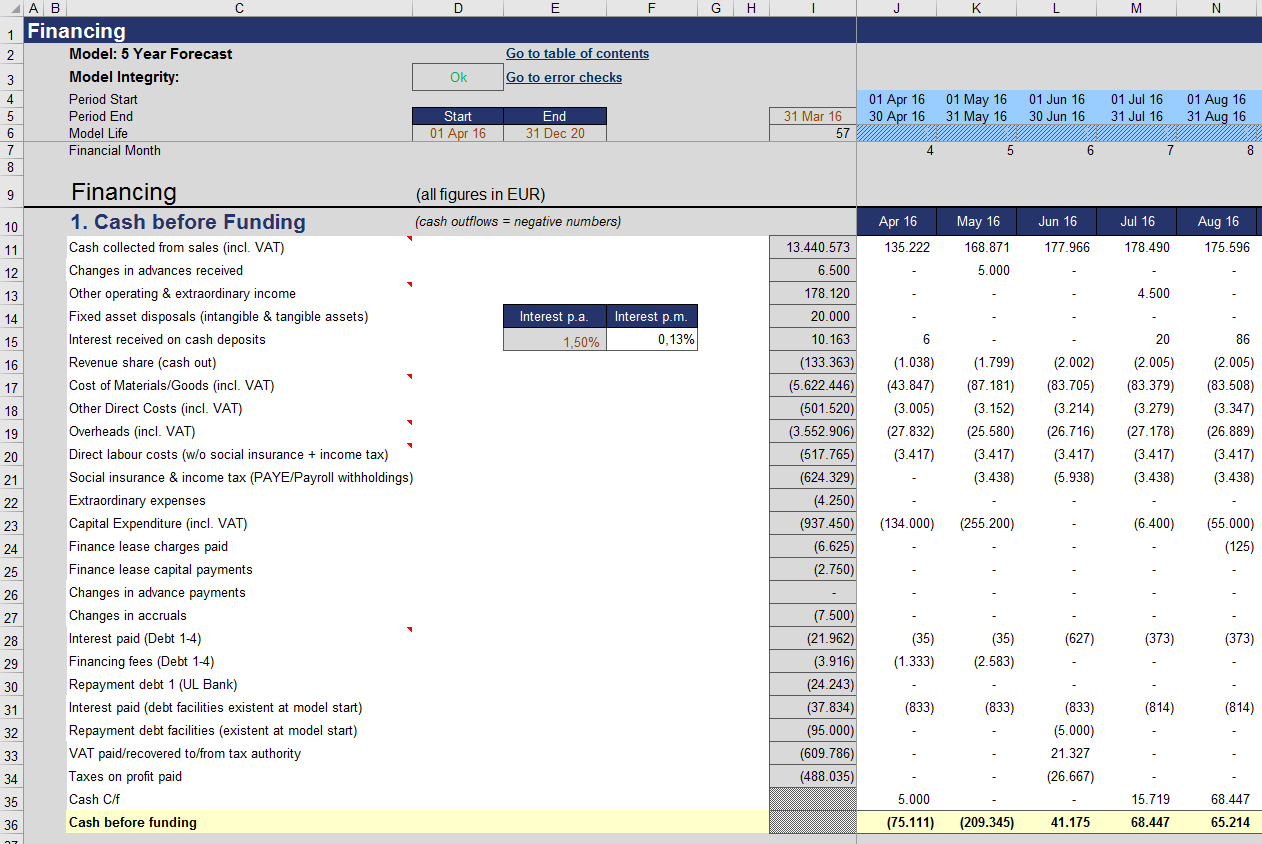Viewport: 1262px width, 844px height.
Task: Click the Interest p.a. 1,50% input cell
Action: pyautogui.click(x=555, y=340)
